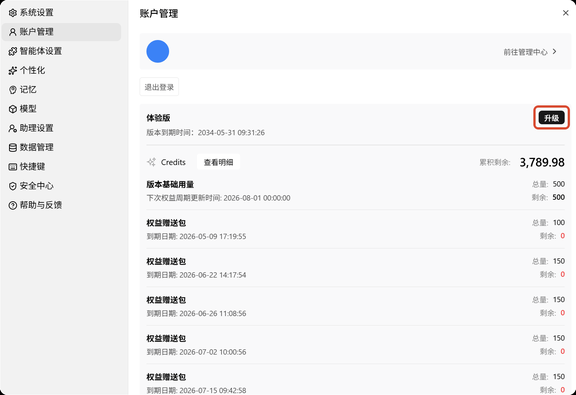Click the 智能体设置 puzzle icon
Viewport: 576px width, 395px height.
click(12, 51)
